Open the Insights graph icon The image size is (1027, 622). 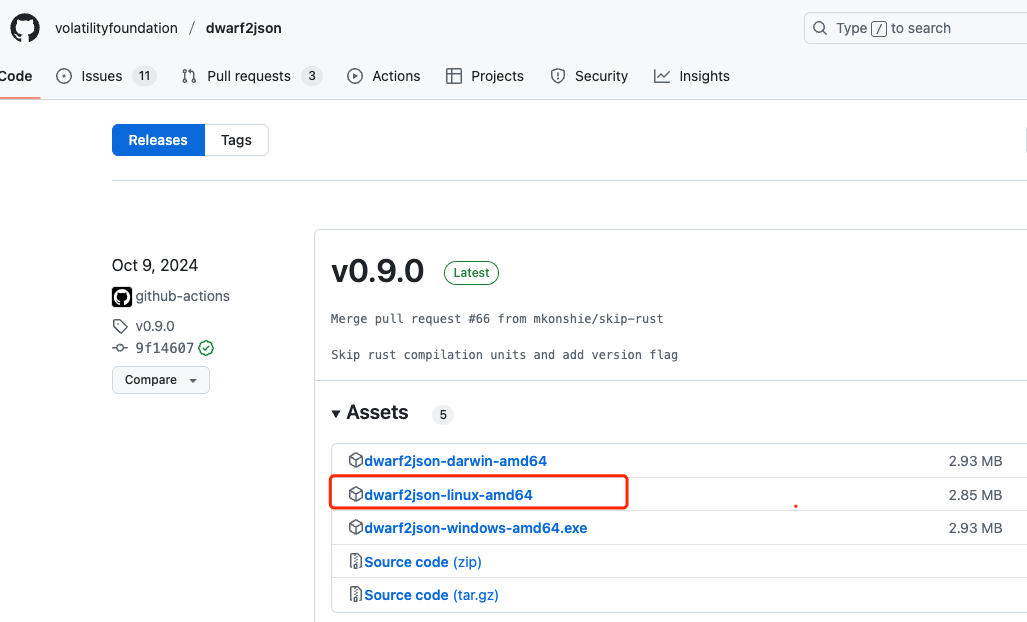663,76
